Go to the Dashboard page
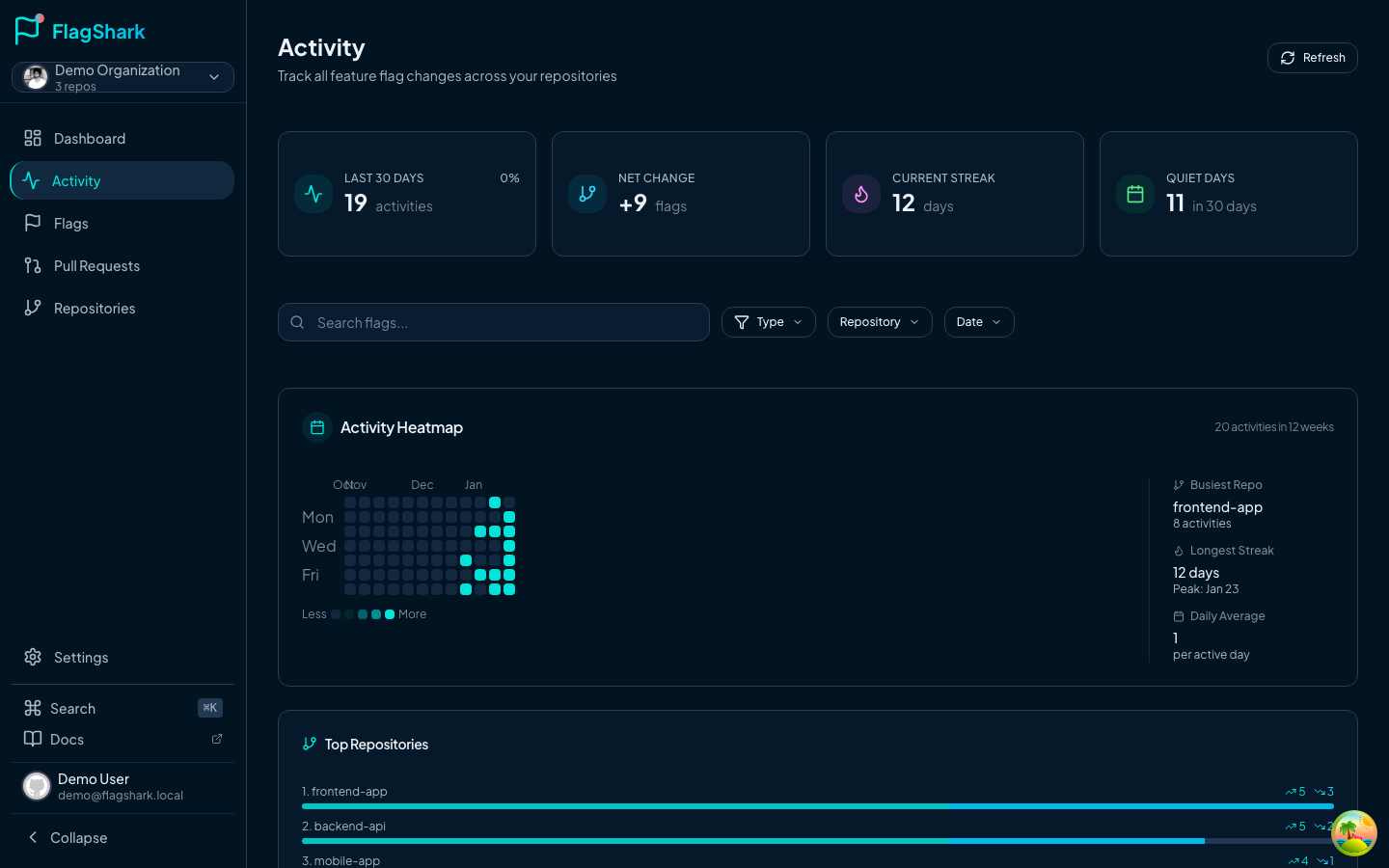 [89, 139]
